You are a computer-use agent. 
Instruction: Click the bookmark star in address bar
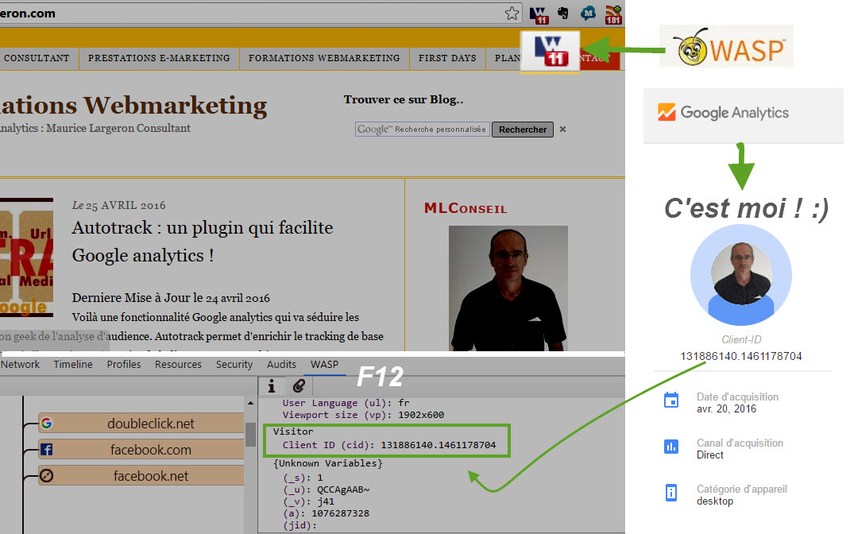[512, 14]
